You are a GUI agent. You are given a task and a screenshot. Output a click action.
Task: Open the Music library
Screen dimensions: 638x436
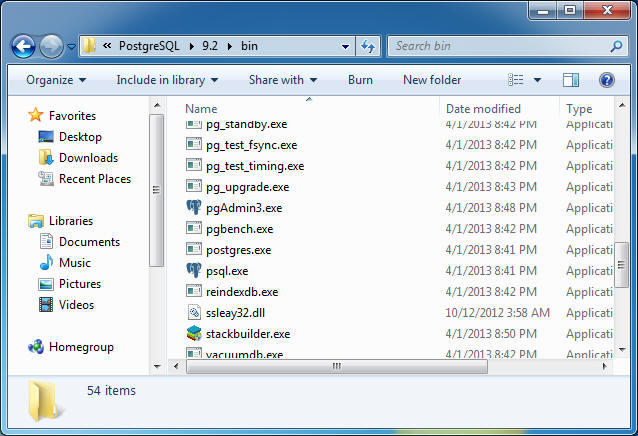tap(75, 263)
